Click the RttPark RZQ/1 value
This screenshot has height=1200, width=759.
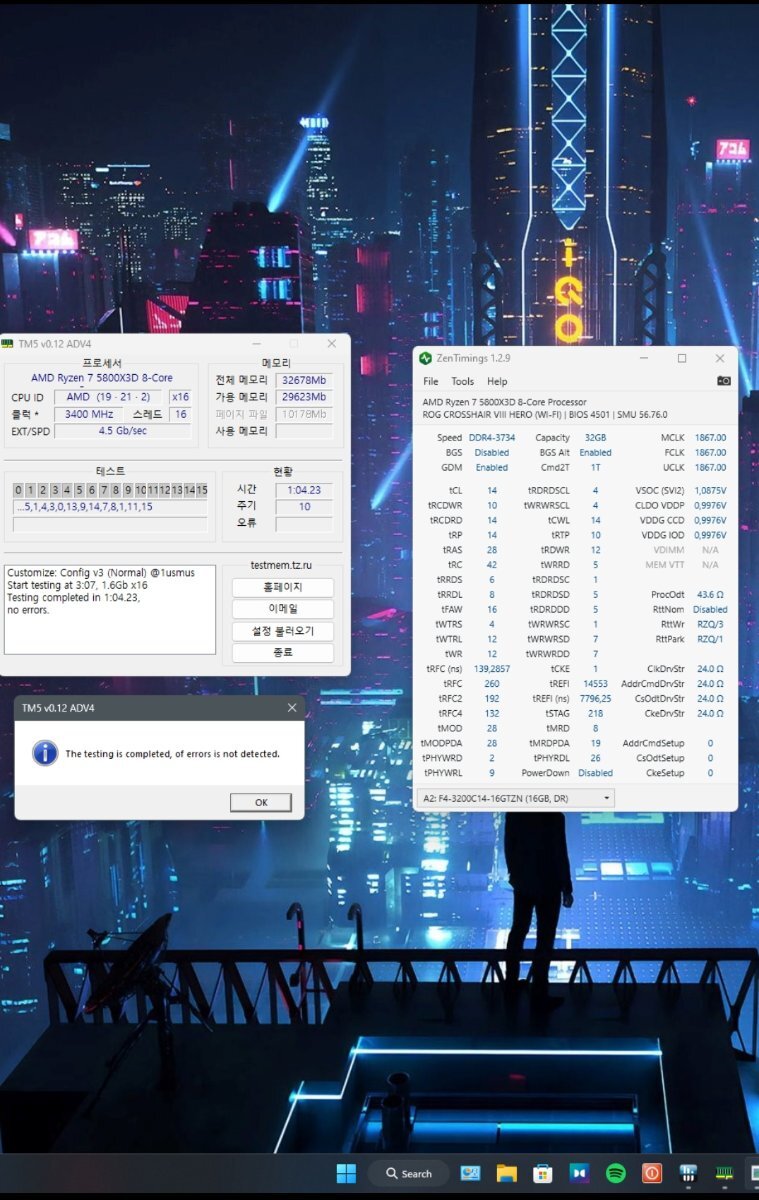(x=710, y=639)
